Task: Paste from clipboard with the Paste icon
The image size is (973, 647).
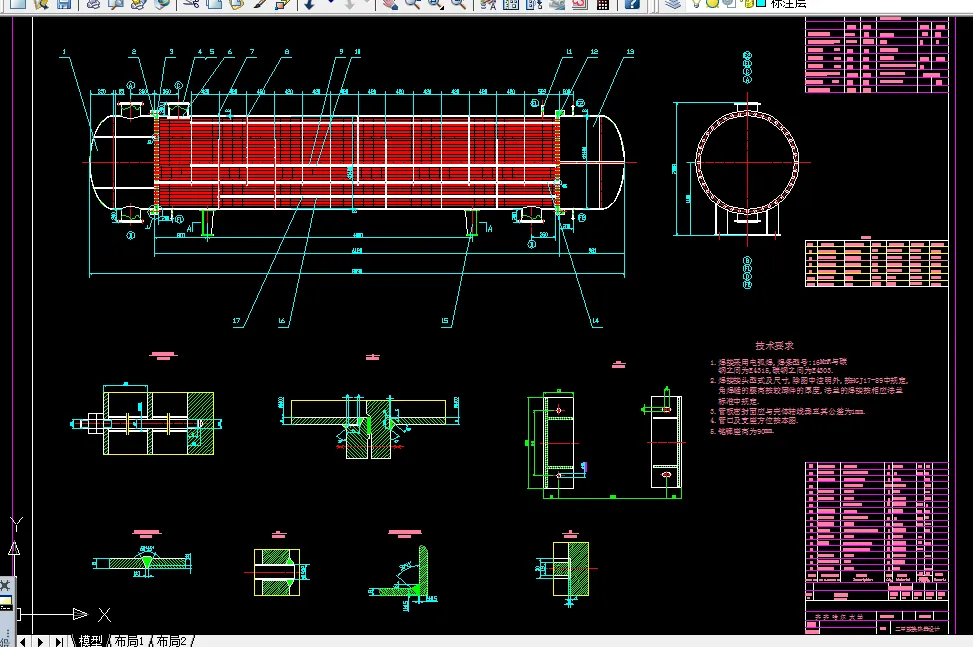Action: (x=236, y=4)
